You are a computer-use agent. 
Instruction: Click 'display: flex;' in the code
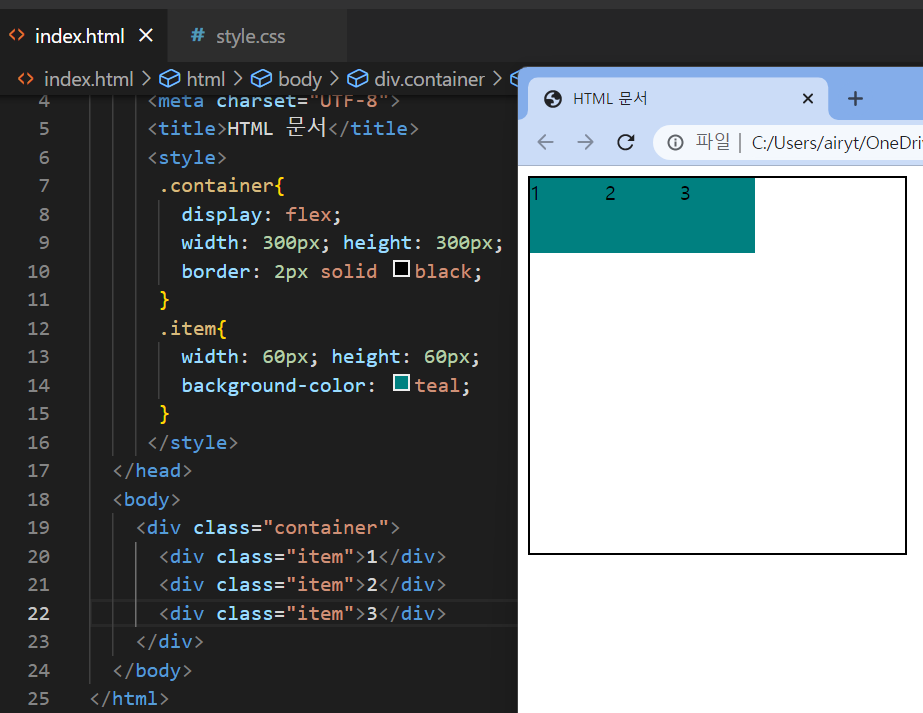pyautogui.click(x=261, y=214)
